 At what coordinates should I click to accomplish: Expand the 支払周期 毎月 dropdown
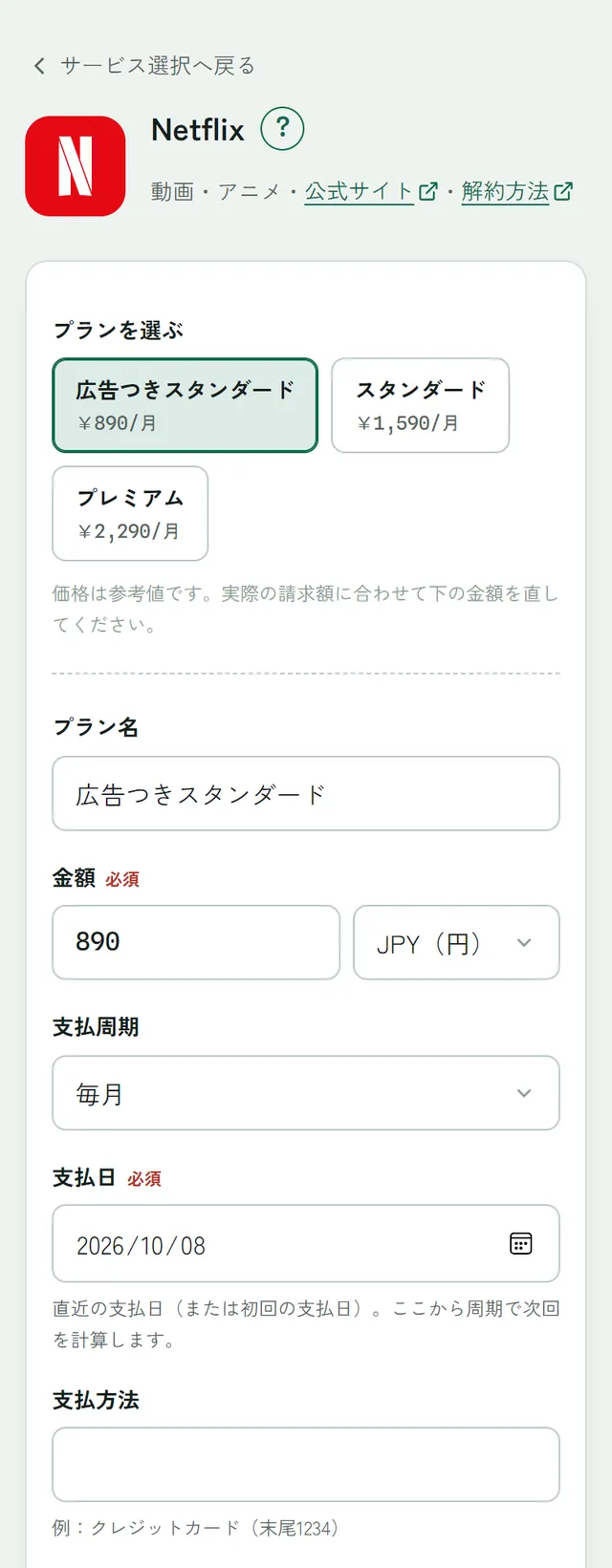306,1093
